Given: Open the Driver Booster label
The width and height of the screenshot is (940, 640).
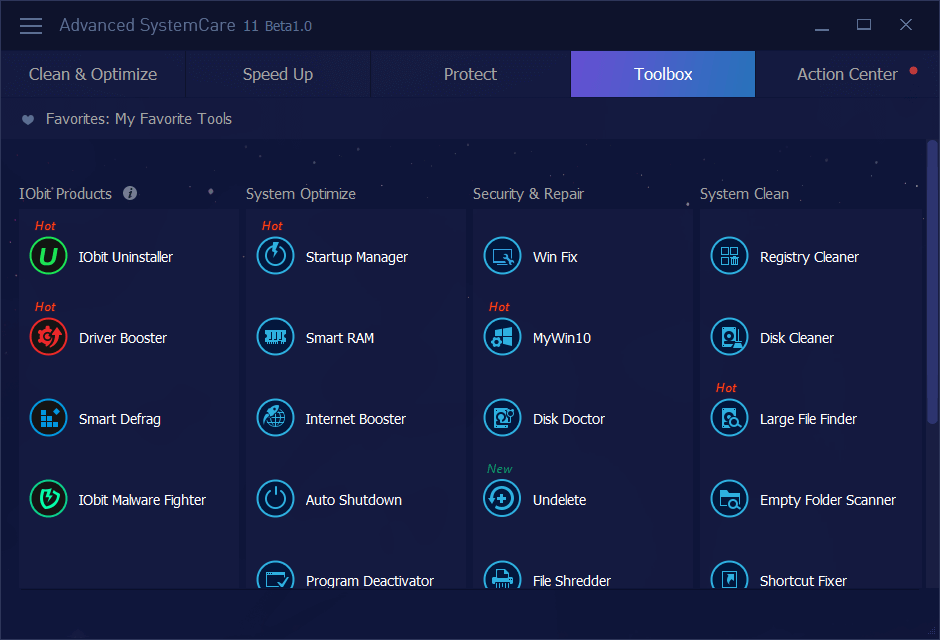Looking at the screenshot, I should [123, 338].
